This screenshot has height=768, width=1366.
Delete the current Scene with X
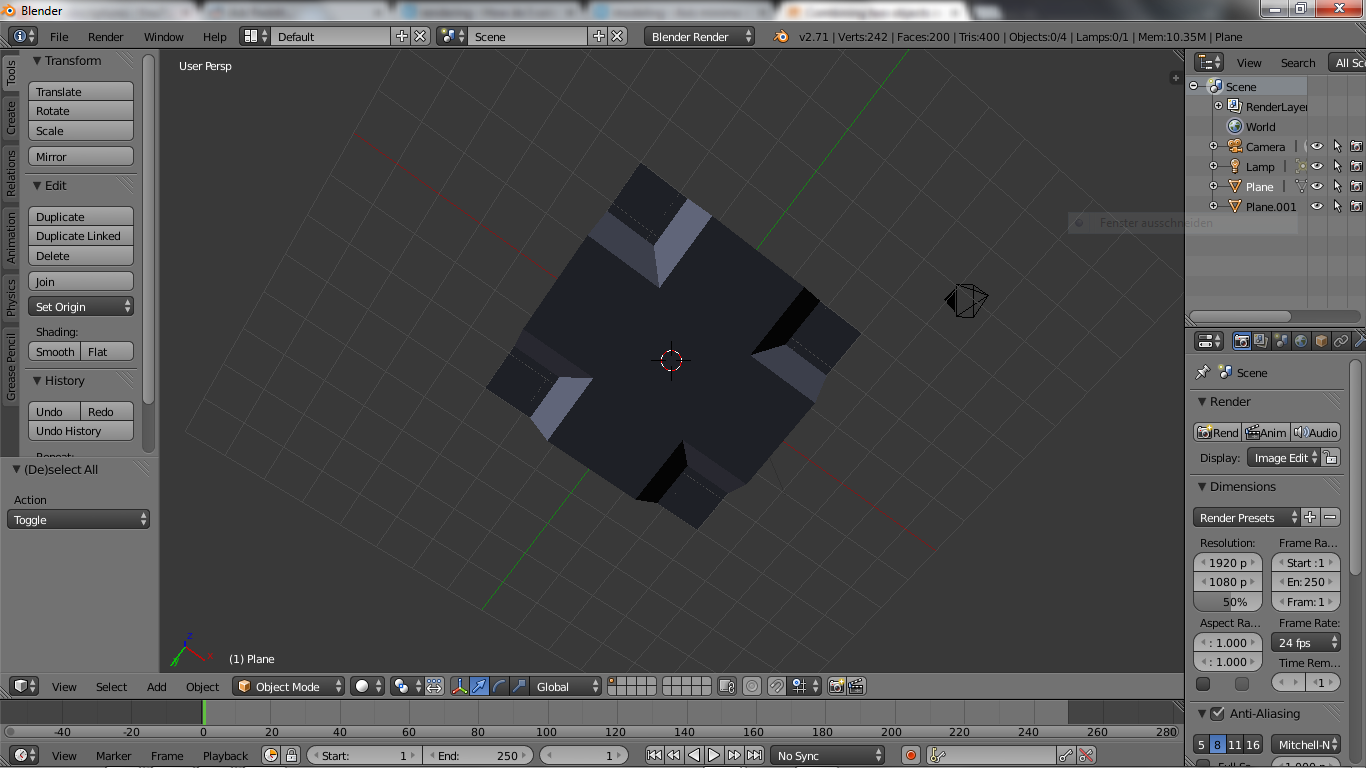coord(617,36)
